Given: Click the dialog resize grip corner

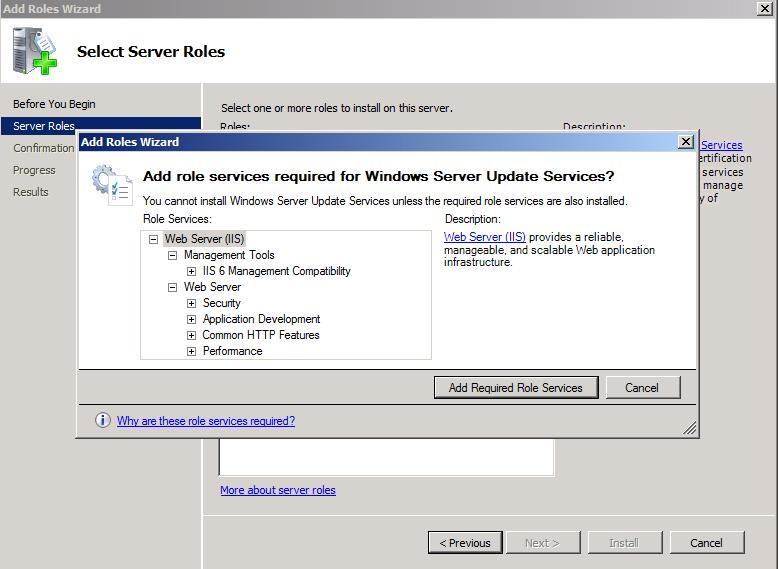Looking at the screenshot, I should pos(689,428).
